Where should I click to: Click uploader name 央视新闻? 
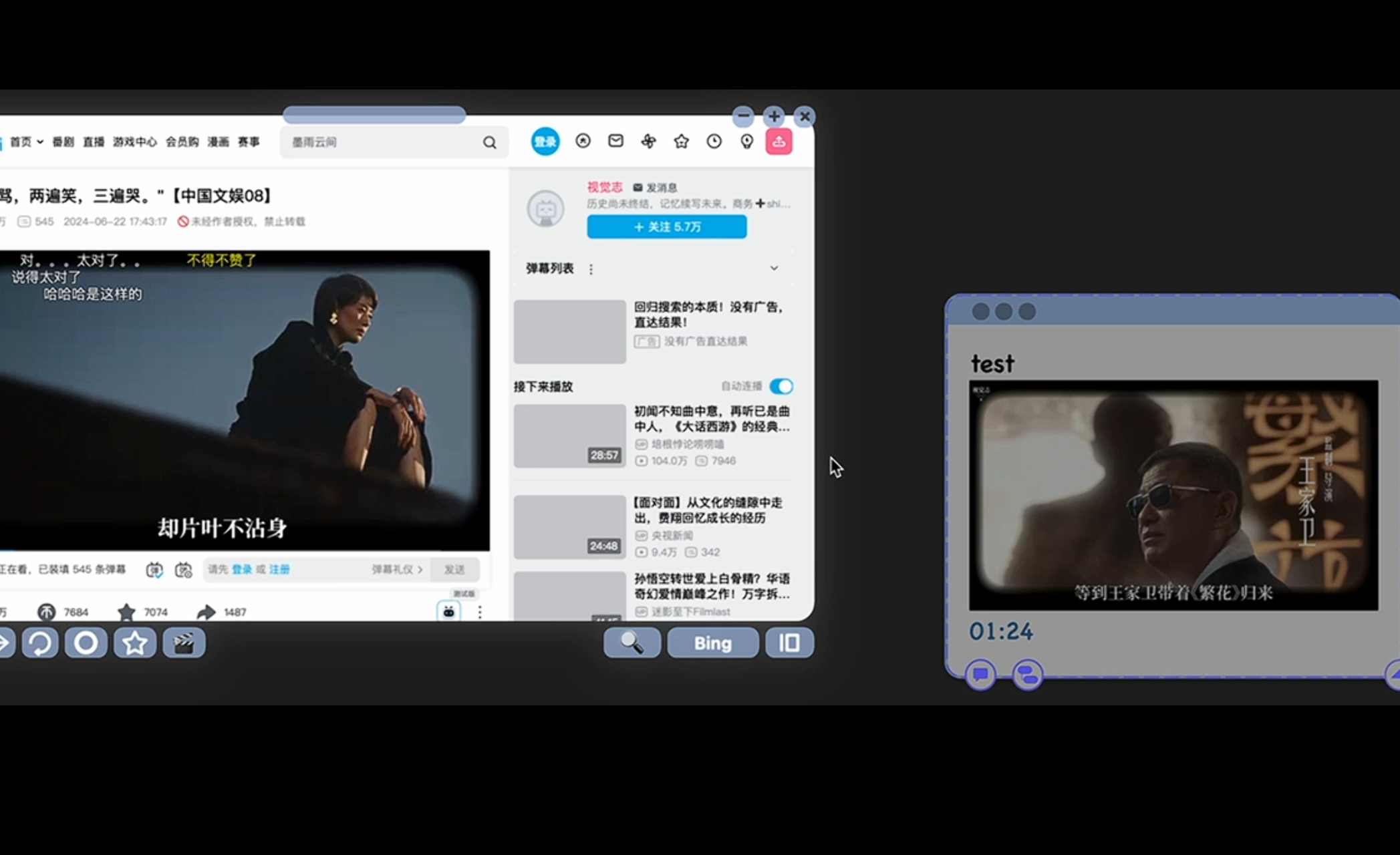coord(672,536)
